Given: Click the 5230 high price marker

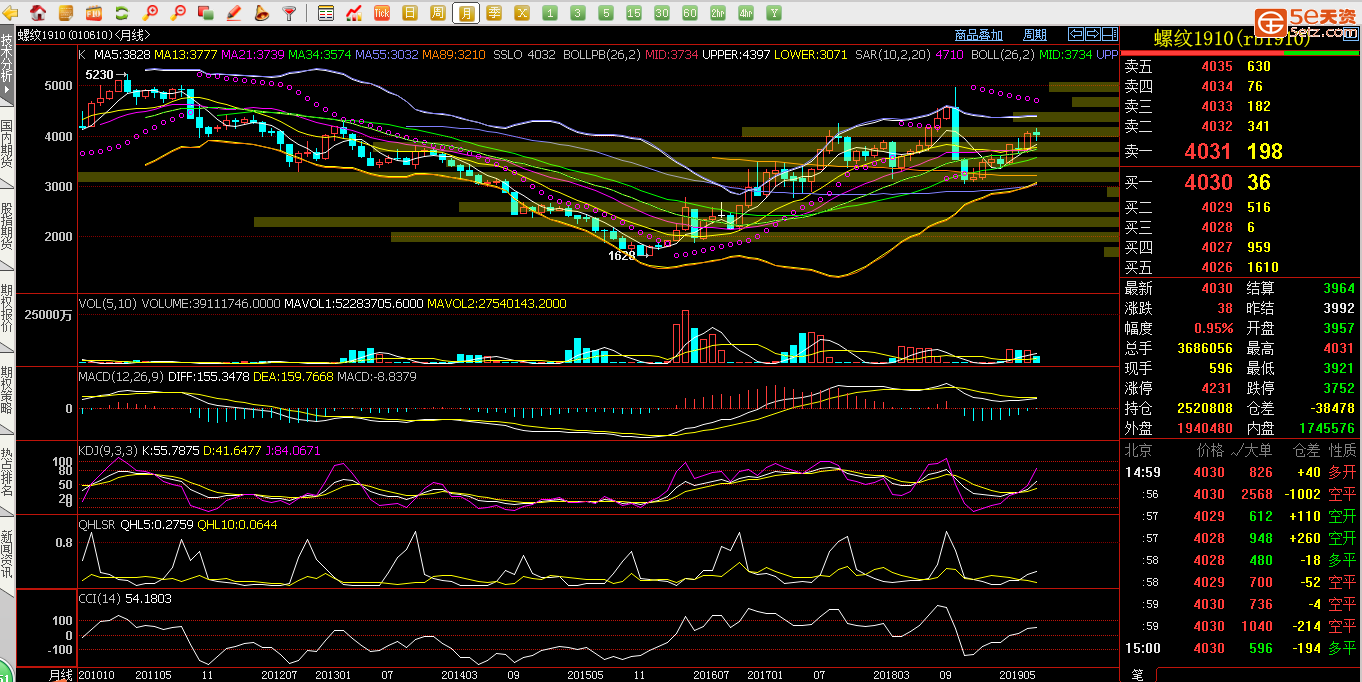Looking at the screenshot, I should (99, 75).
